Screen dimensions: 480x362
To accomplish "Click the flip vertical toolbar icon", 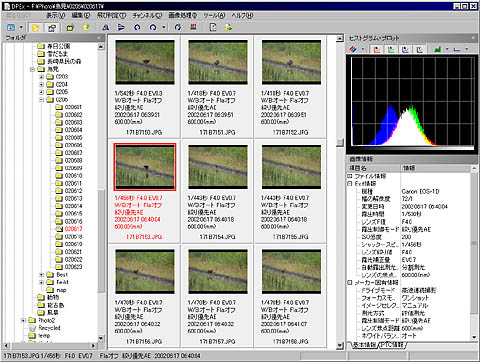I will tap(121, 27).
